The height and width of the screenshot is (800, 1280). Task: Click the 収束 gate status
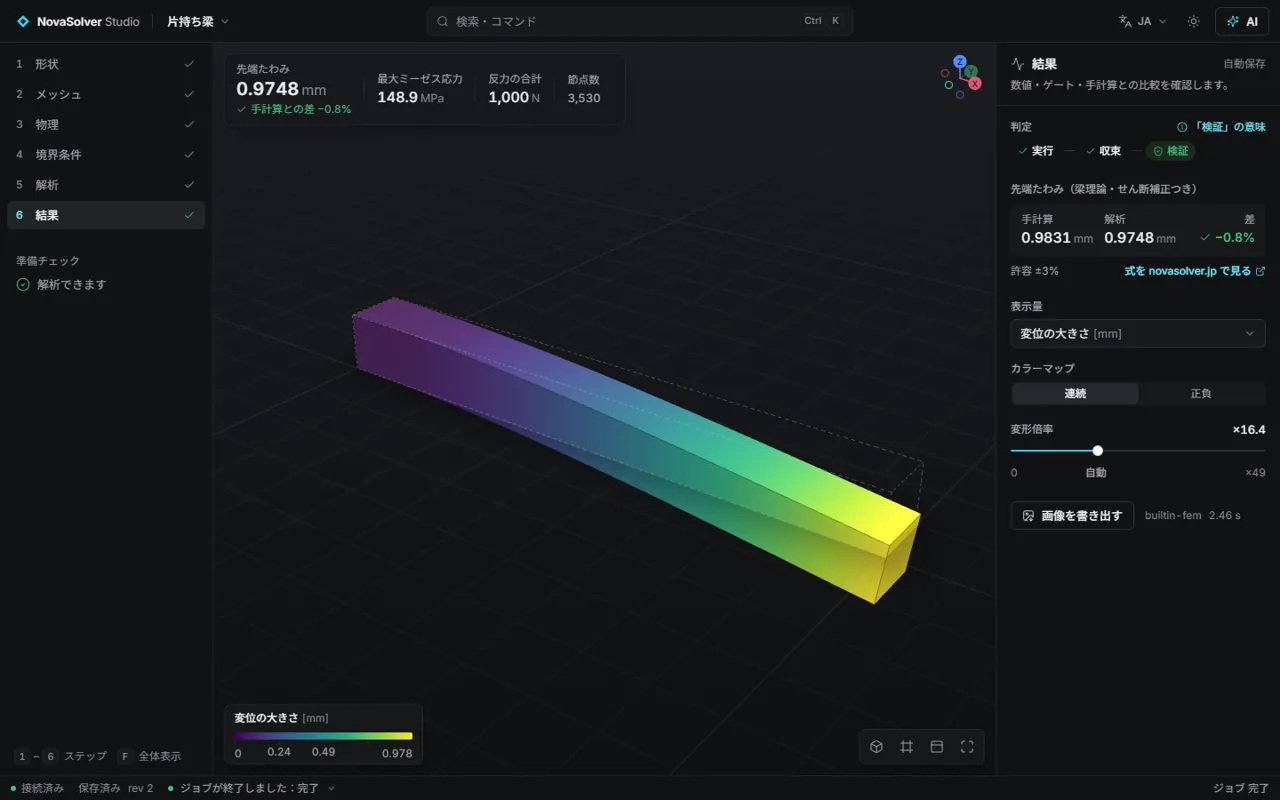(1103, 151)
